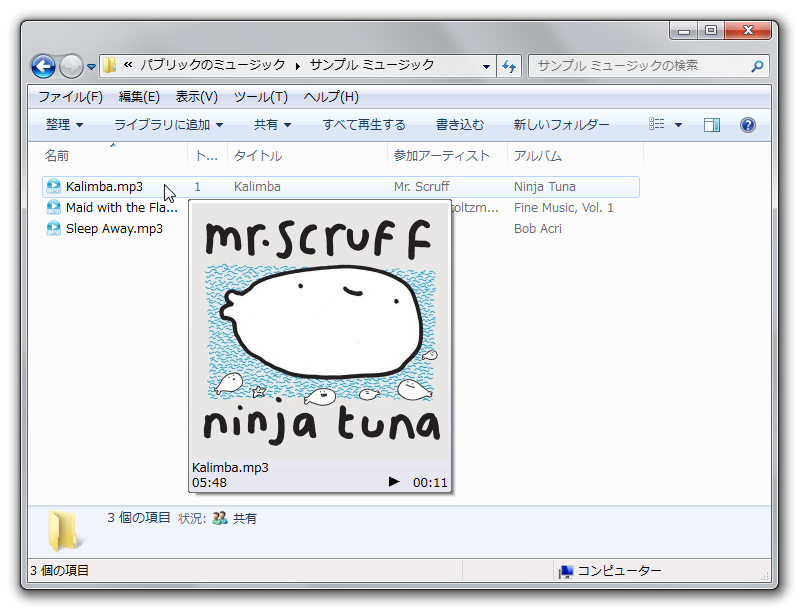The width and height of the screenshot is (799, 610).
Task: Click the Sleep Away.mp3 file icon
Action: pos(54,228)
